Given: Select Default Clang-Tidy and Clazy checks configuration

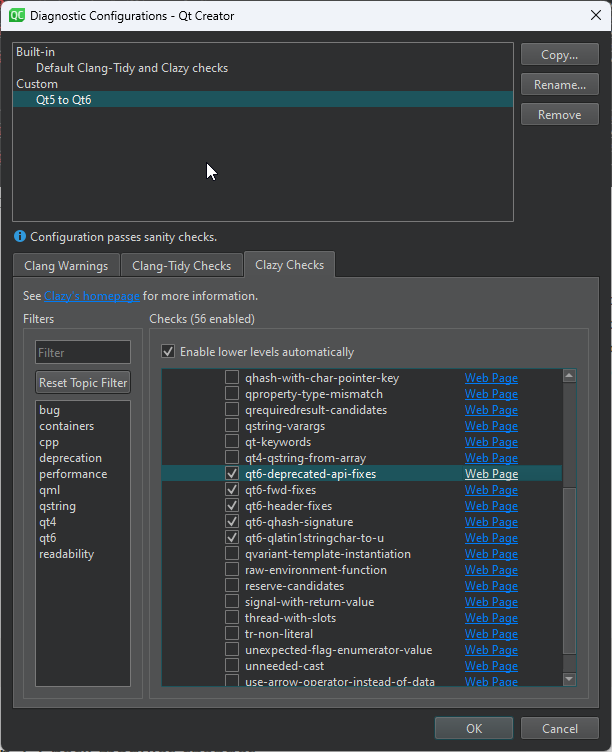Looking at the screenshot, I should [132, 68].
